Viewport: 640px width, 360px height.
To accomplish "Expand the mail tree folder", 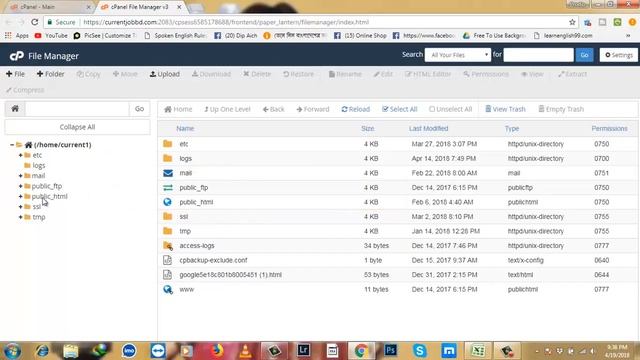I will (x=20, y=176).
